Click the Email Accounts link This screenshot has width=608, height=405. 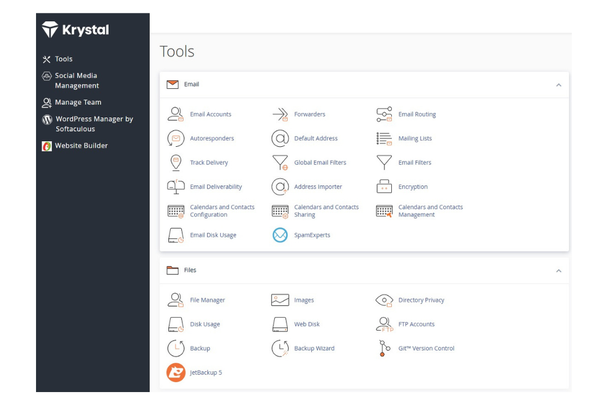(211, 114)
